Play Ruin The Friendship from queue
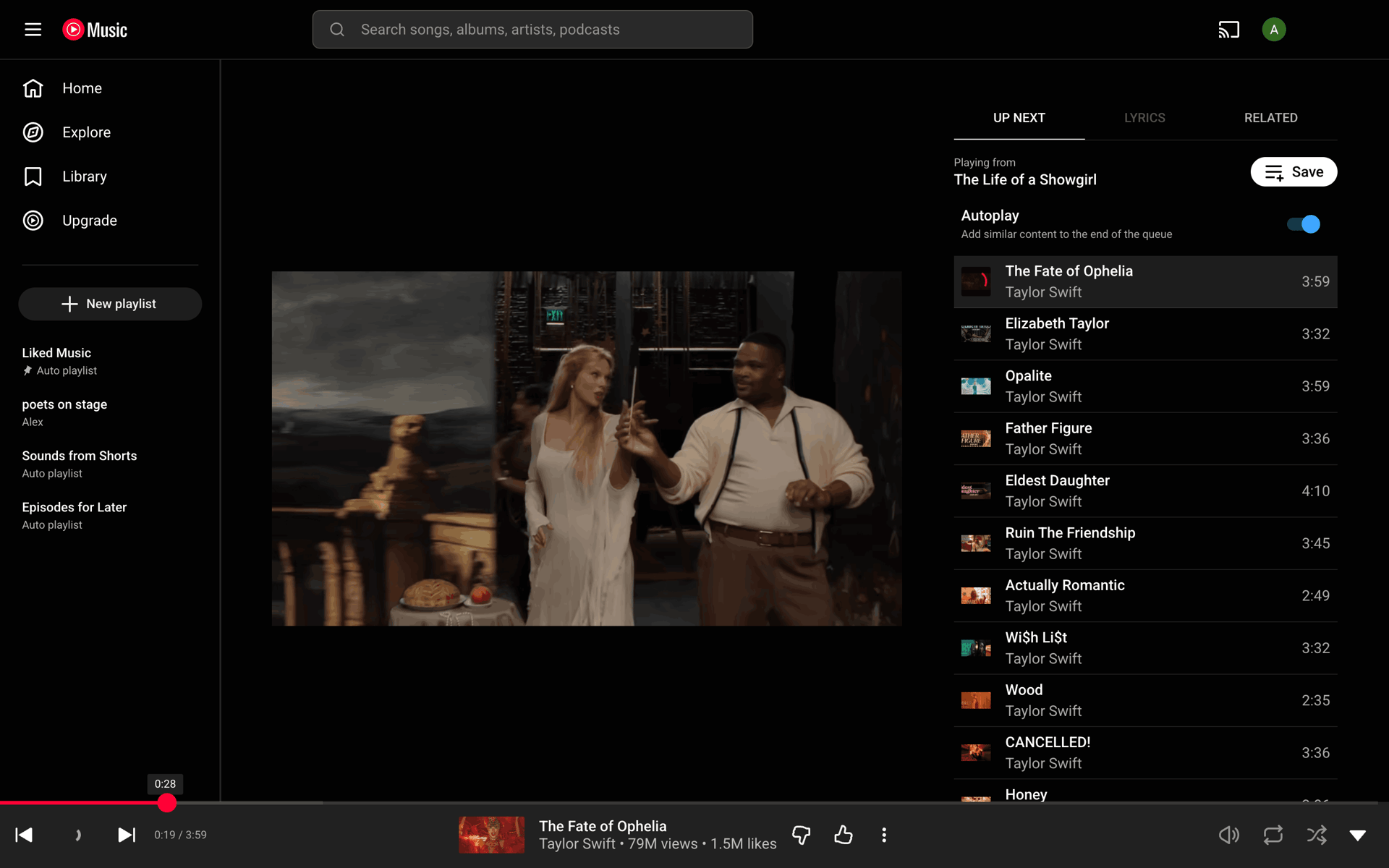Viewport: 1389px width, 868px height. coord(1145,543)
